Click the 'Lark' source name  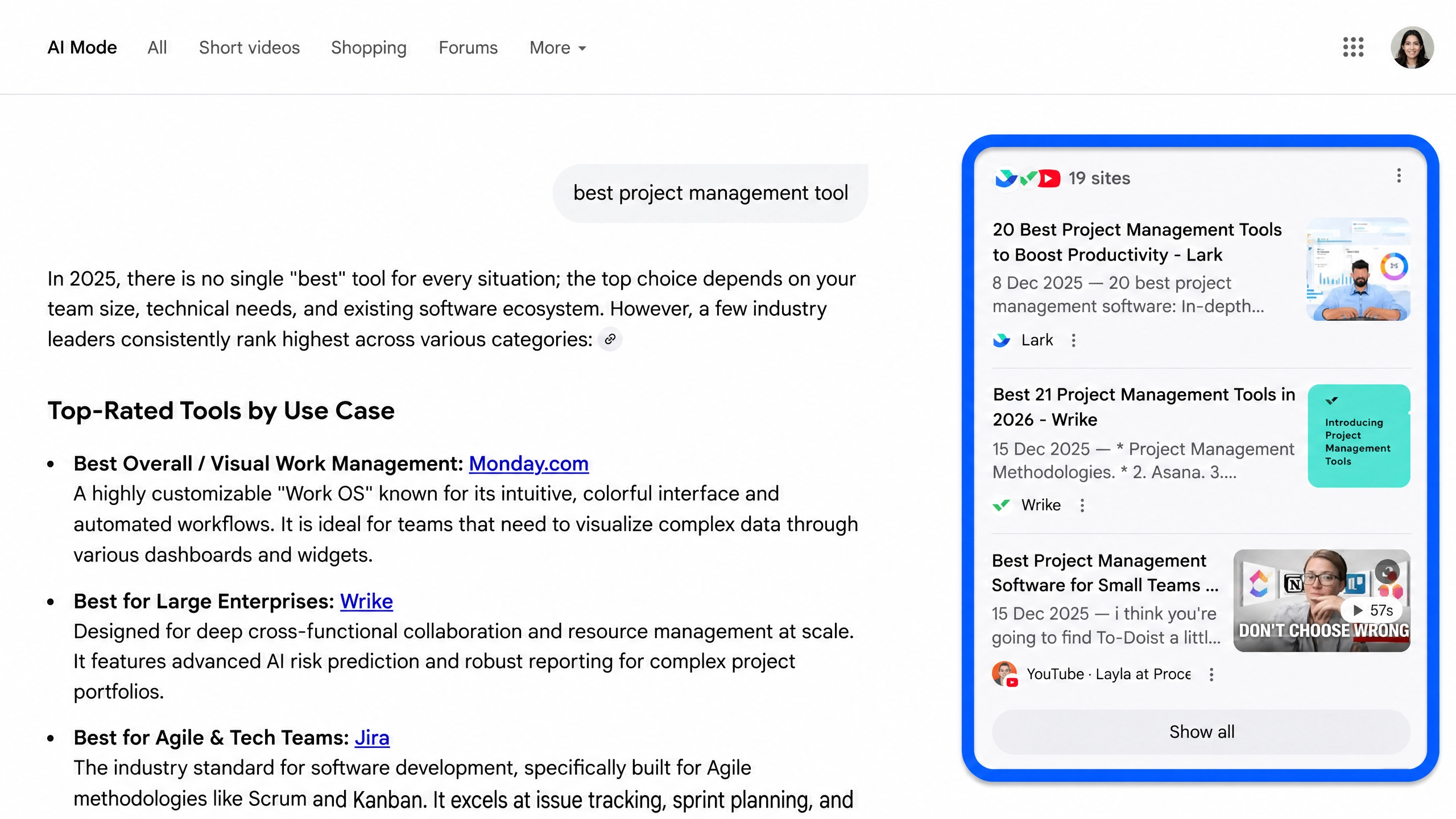(x=1037, y=340)
